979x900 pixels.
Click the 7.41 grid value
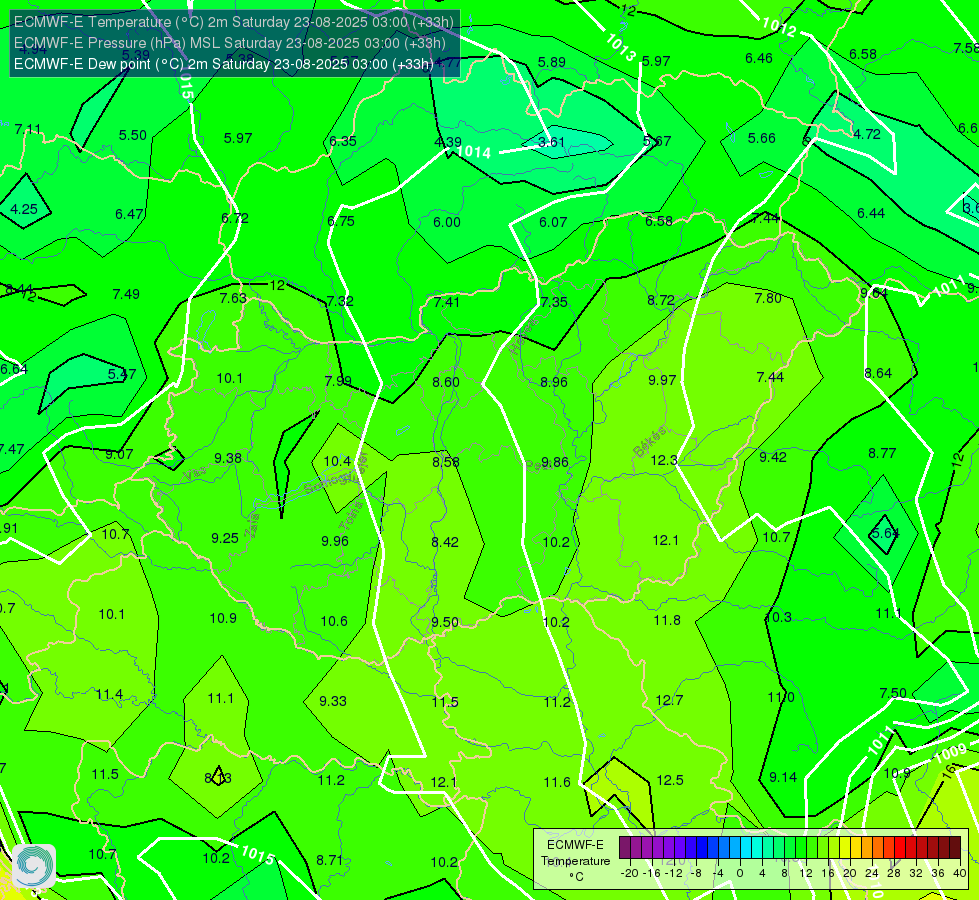tap(447, 302)
